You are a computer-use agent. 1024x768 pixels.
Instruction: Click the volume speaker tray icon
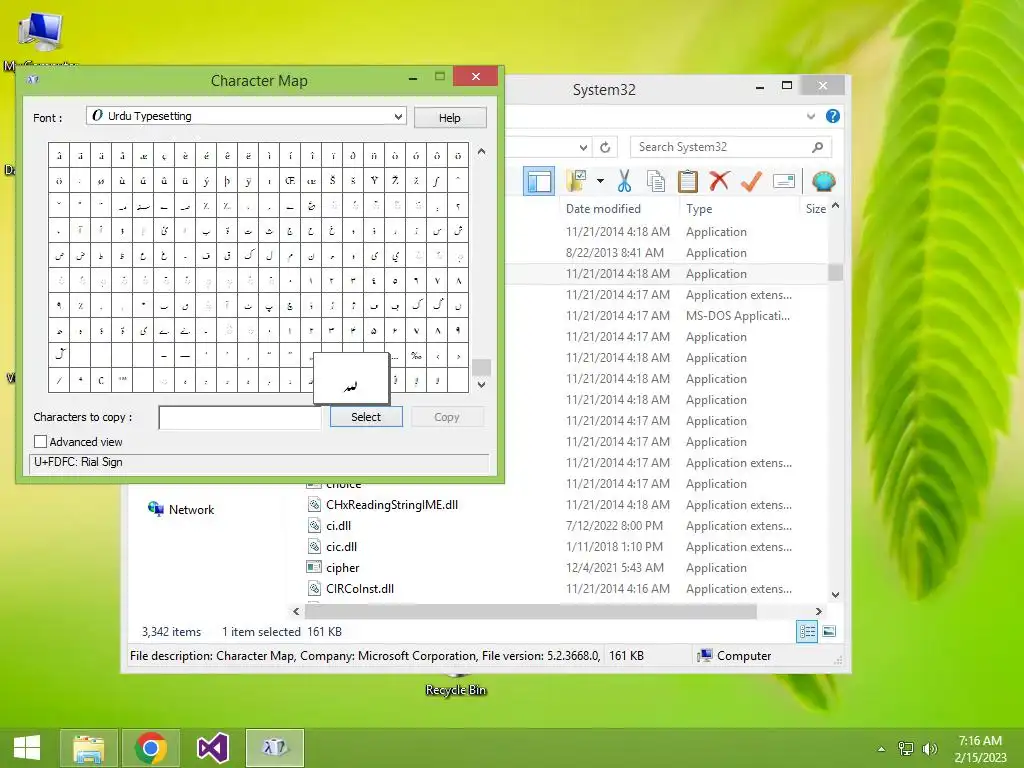click(929, 748)
